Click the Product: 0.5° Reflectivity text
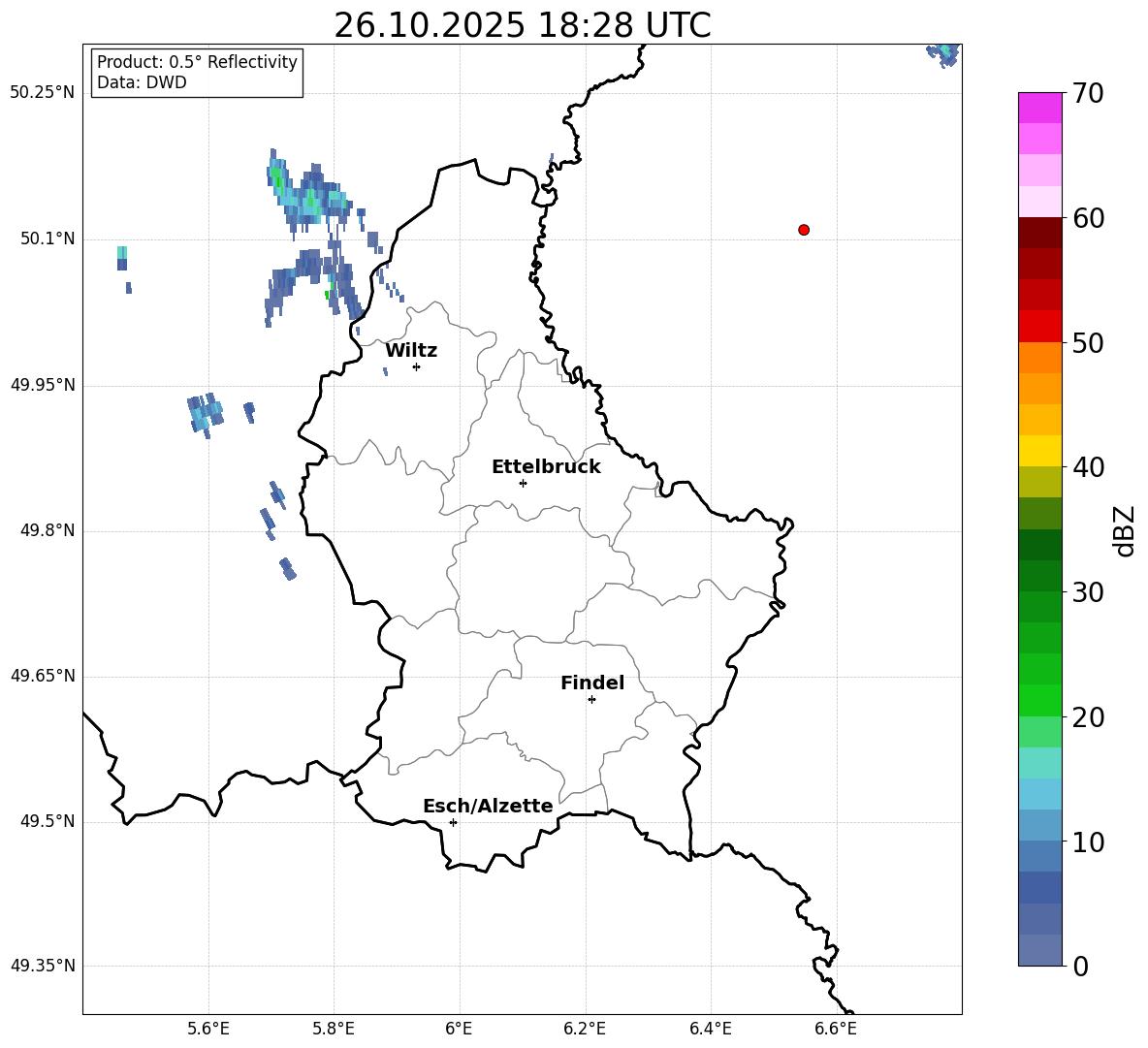 tap(197, 62)
